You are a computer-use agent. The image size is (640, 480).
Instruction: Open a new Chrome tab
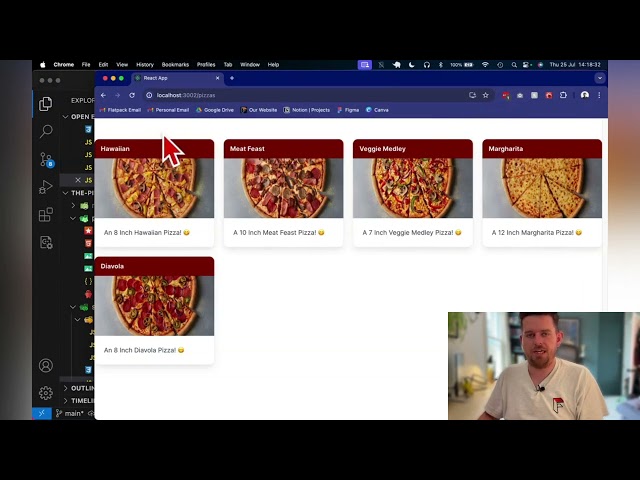coord(232,78)
